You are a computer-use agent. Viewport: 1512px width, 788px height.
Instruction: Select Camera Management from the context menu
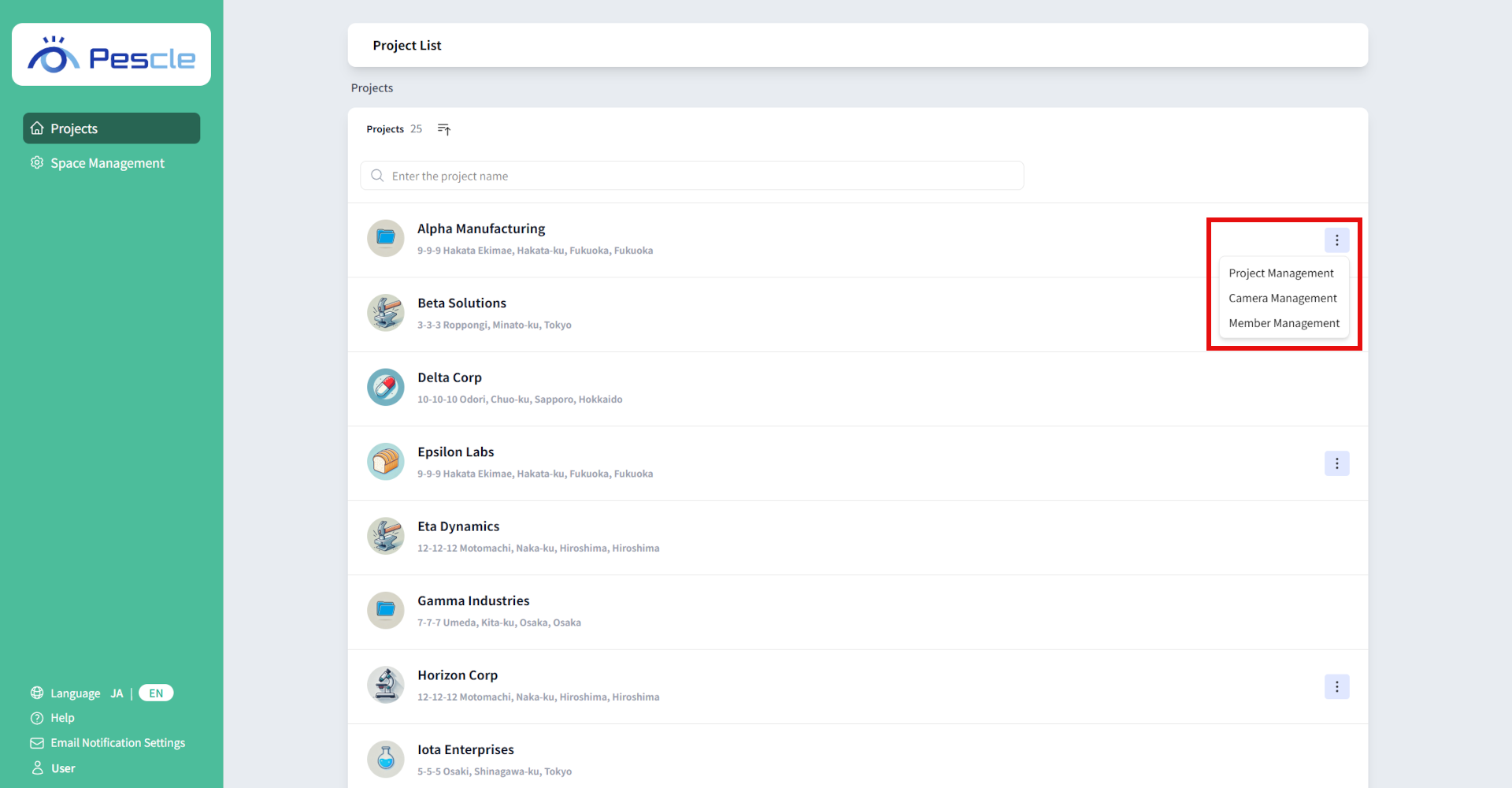click(1282, 298)
